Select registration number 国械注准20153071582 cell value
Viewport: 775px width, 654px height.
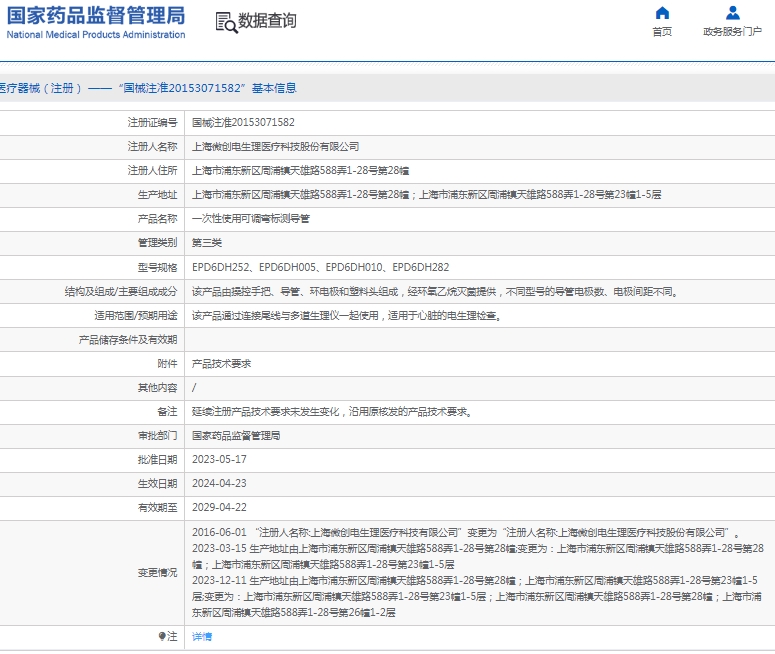pyautogui.click(x=243, y=122)
